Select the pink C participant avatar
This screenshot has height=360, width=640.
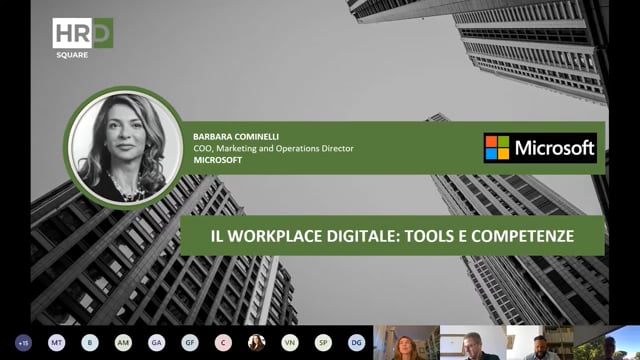tap(223, 343)
